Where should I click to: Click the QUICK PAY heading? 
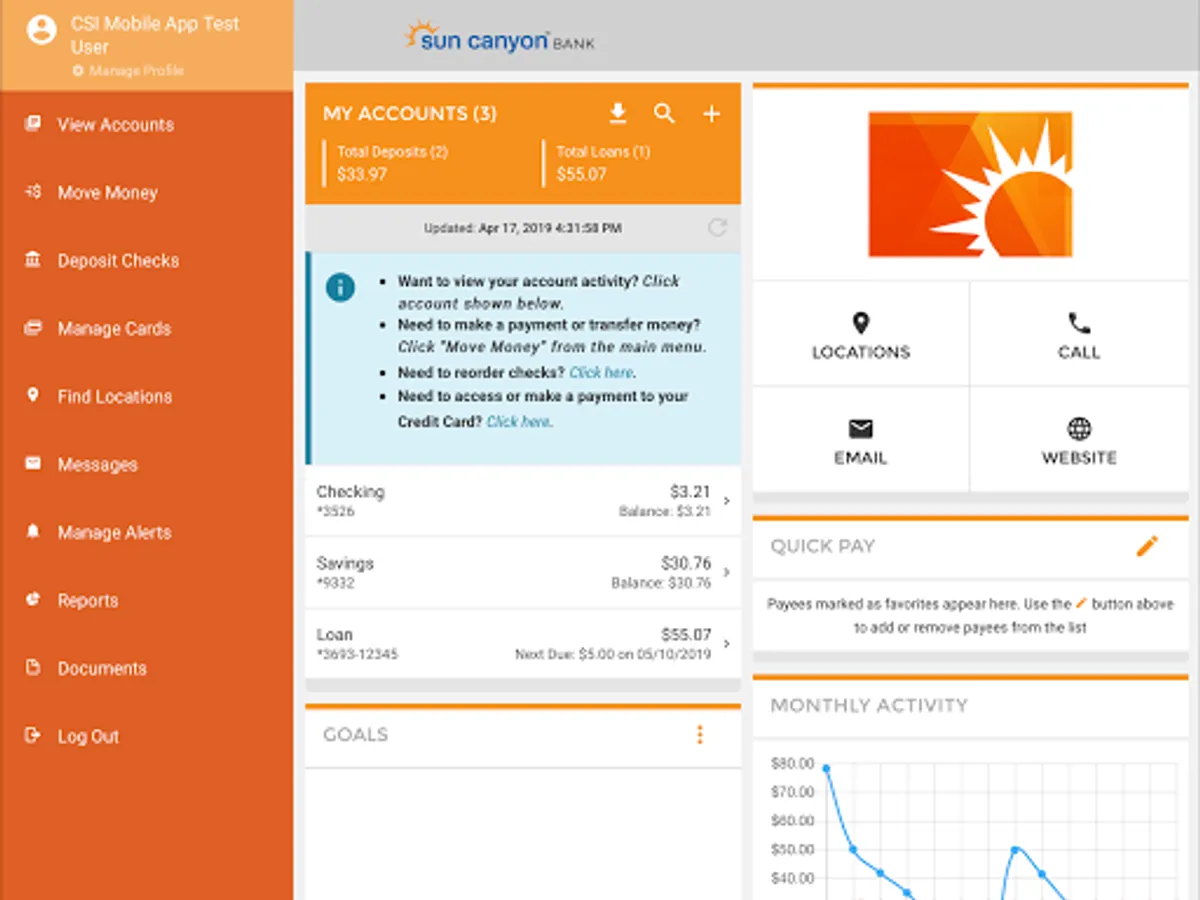(x=822, y=546)
